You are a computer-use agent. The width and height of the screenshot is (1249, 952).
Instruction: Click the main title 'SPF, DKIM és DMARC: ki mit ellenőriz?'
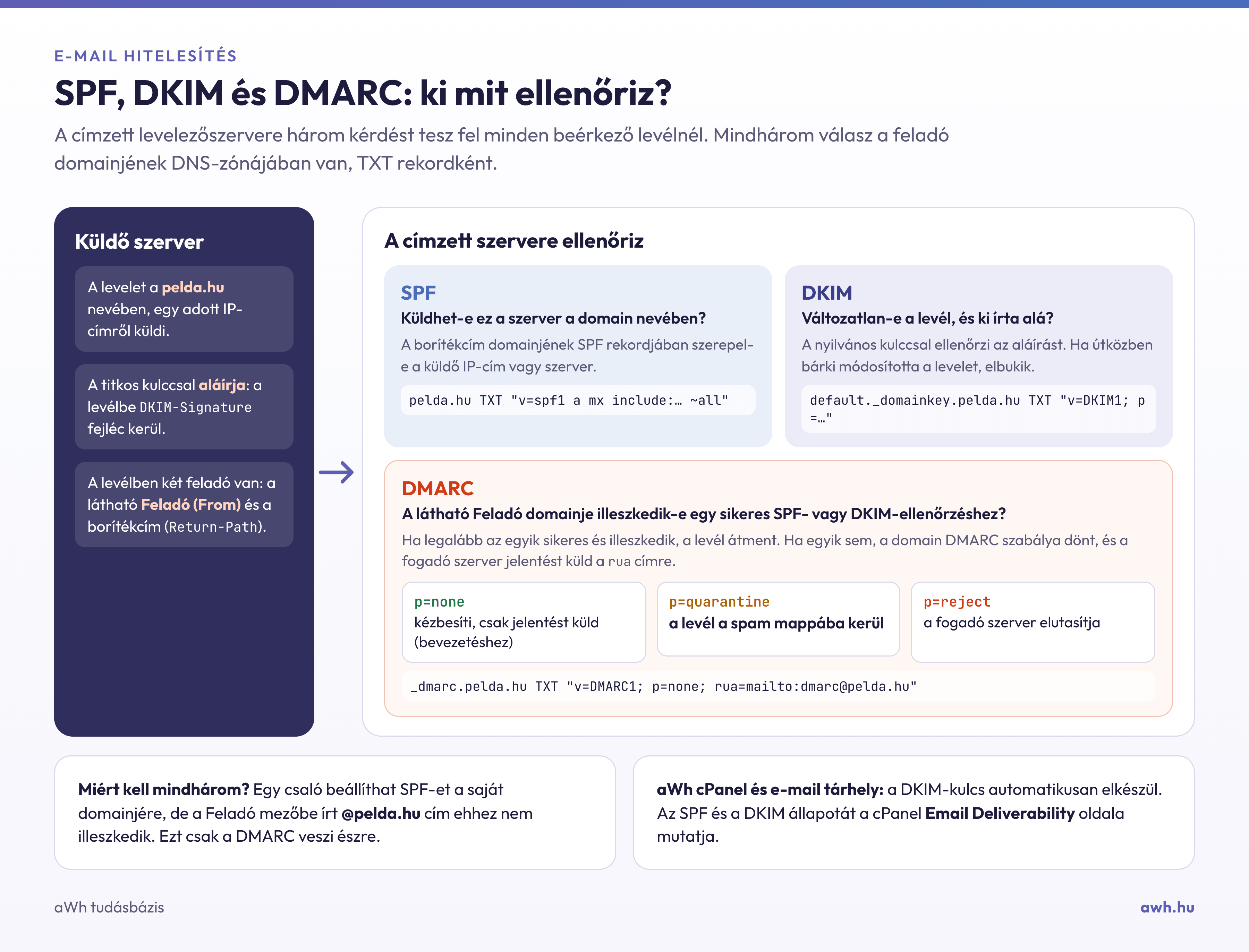pos(363,93)
